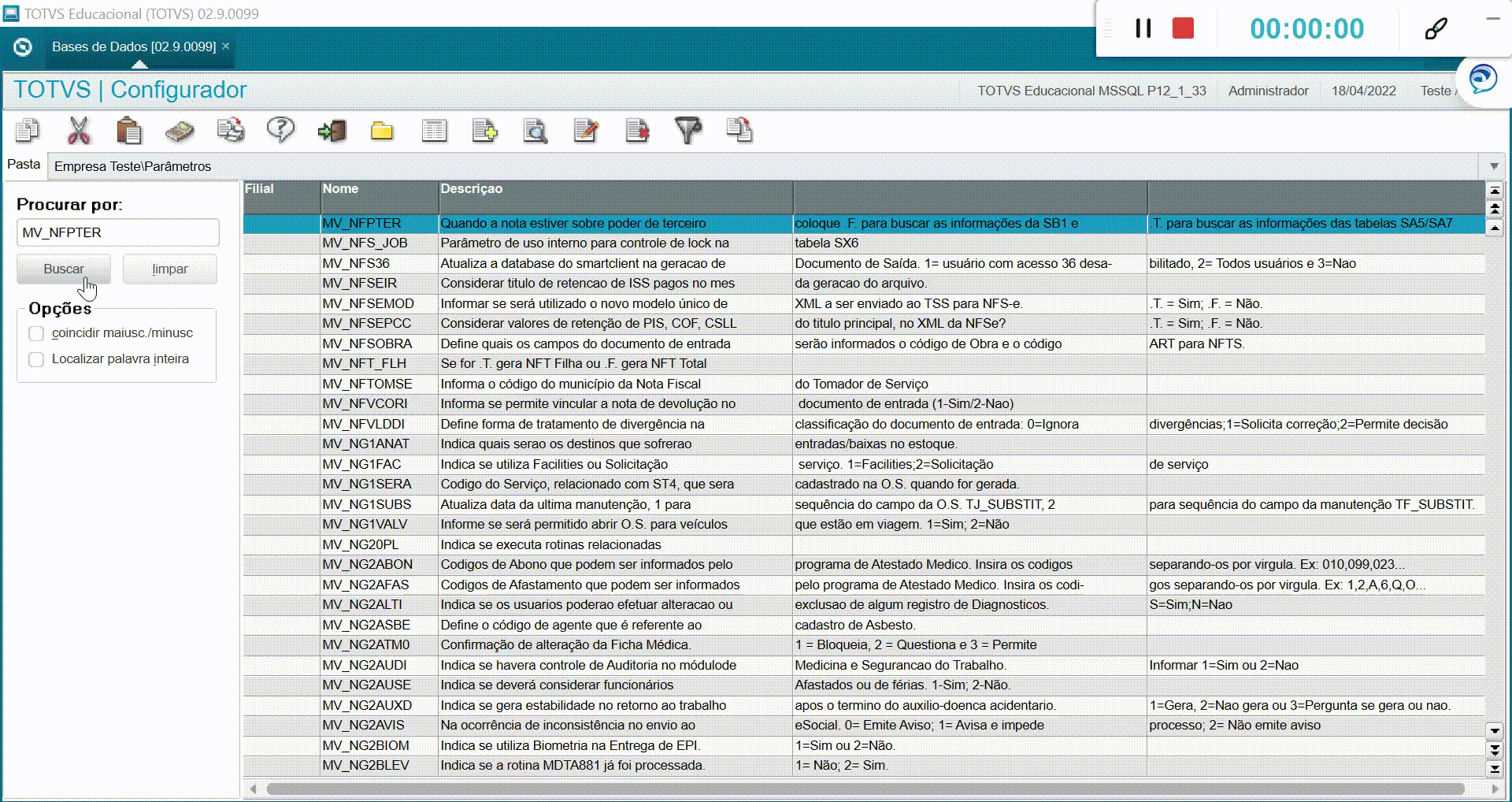Image resolution: width=1512 pixels, height=802 pixels.
Task: Click single down arrow scroll button
Action: point(1494,731)
